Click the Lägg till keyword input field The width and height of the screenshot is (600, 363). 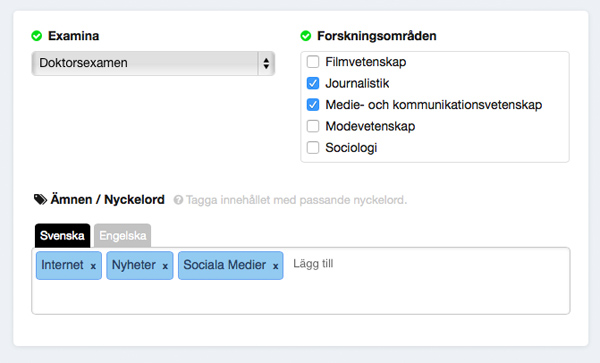[x=427, y=264]
